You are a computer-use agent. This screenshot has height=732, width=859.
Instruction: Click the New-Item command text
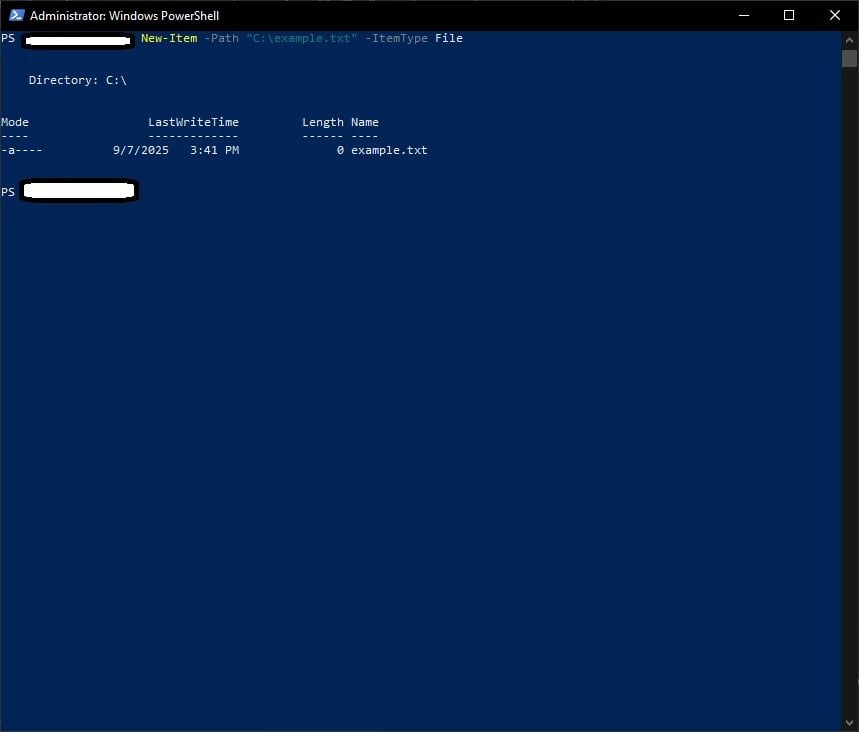pos(168,38)
